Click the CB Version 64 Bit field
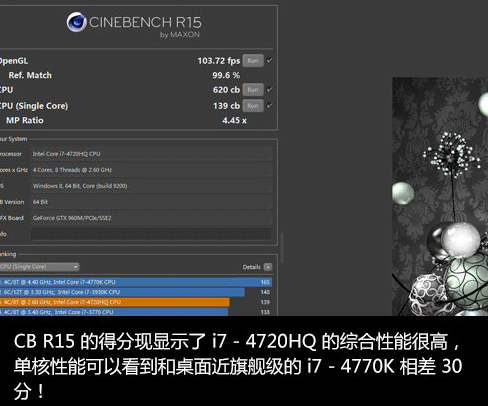The height and width of the screenshot is (406, 488). coord(151,202)
